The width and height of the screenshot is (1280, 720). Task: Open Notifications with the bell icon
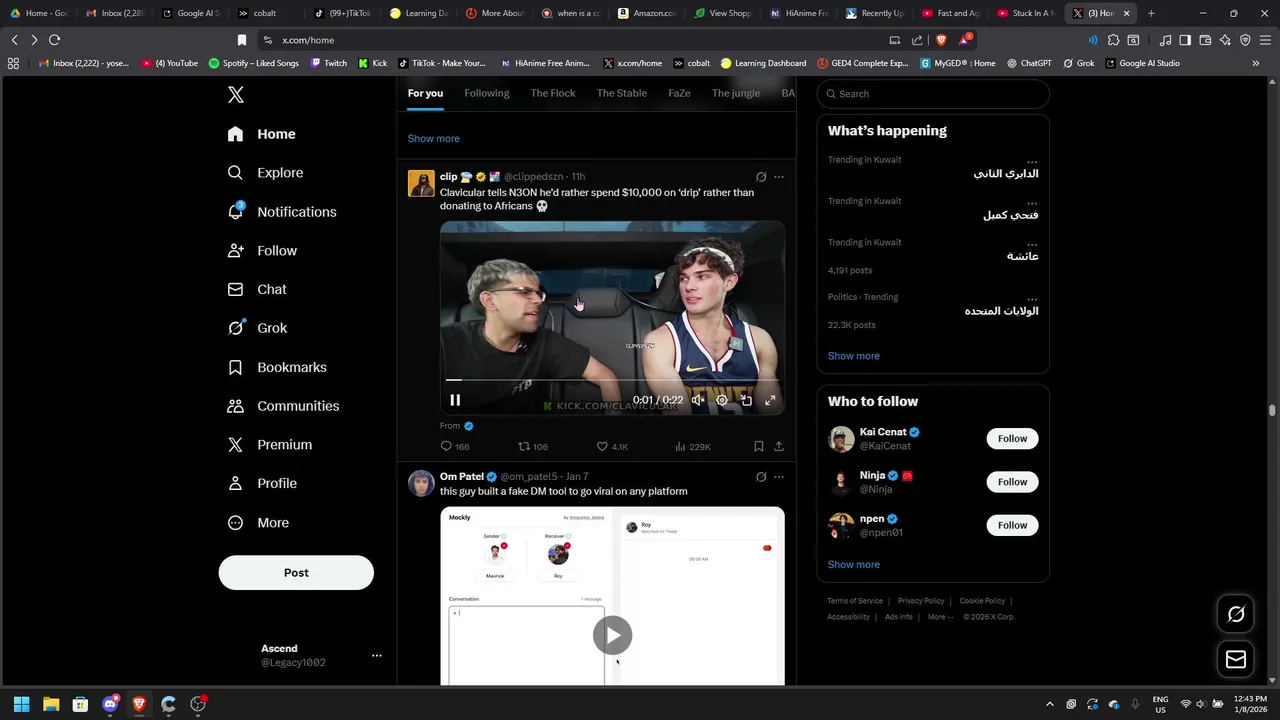281,212
